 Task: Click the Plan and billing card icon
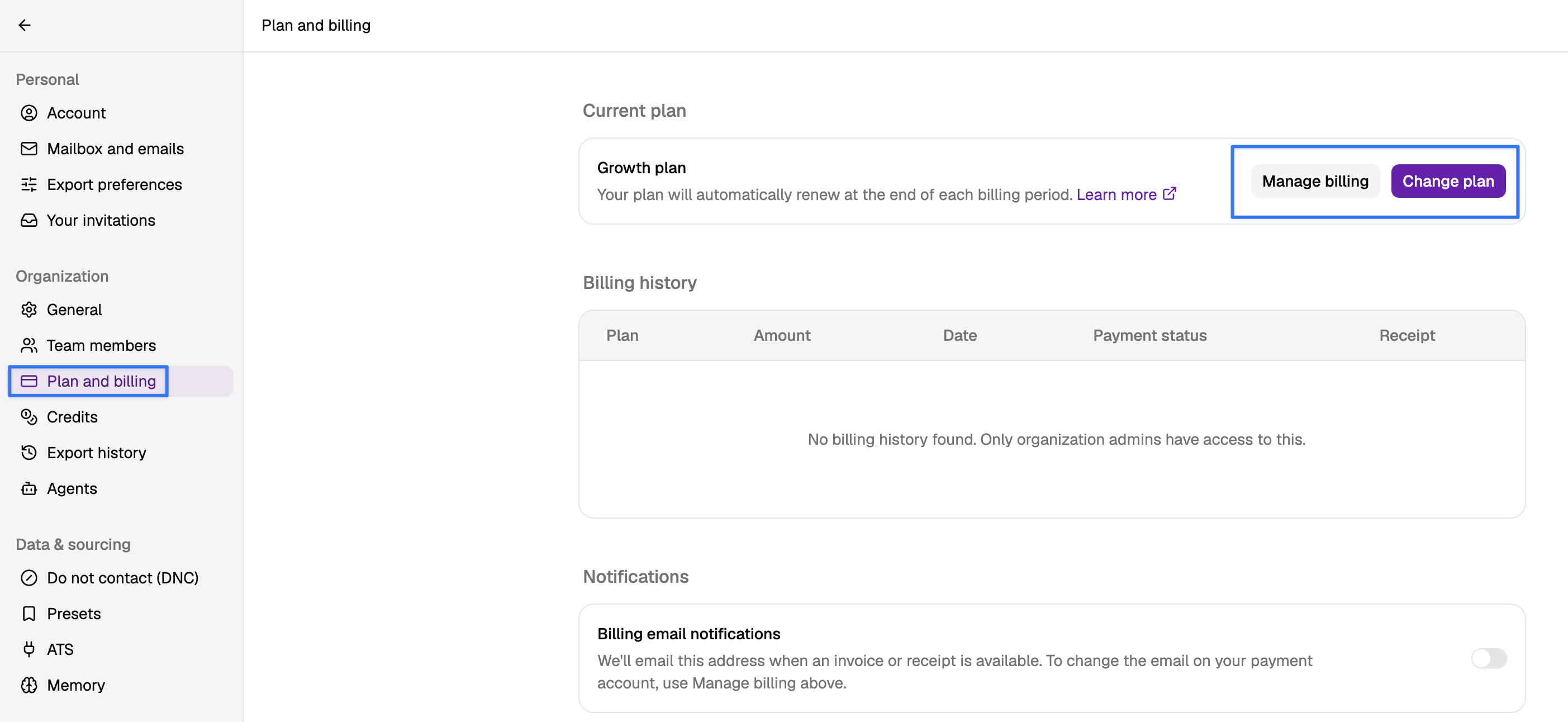(x=28, y=381)
